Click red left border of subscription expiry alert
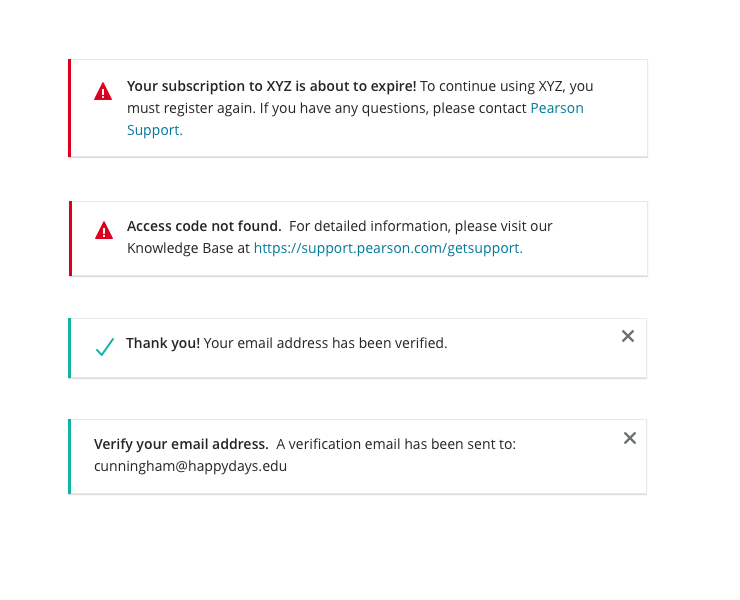The width and height of the screenshot is (740, 600). click(x=70, y=108)
